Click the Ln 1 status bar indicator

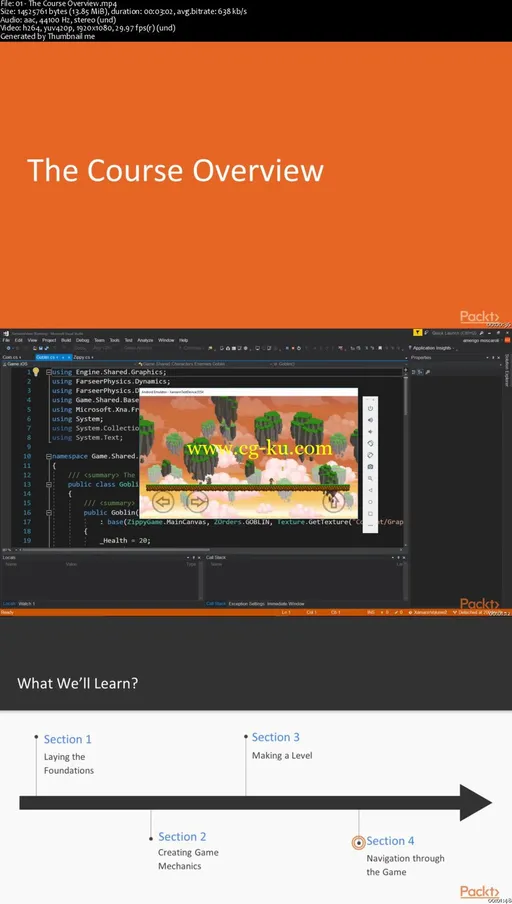286,612
